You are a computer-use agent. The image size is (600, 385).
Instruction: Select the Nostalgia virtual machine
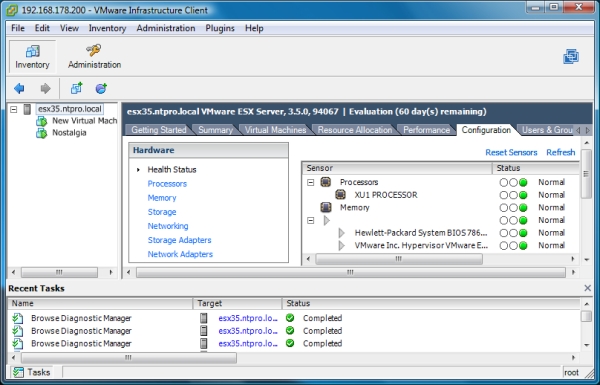[x=69, y=133]
